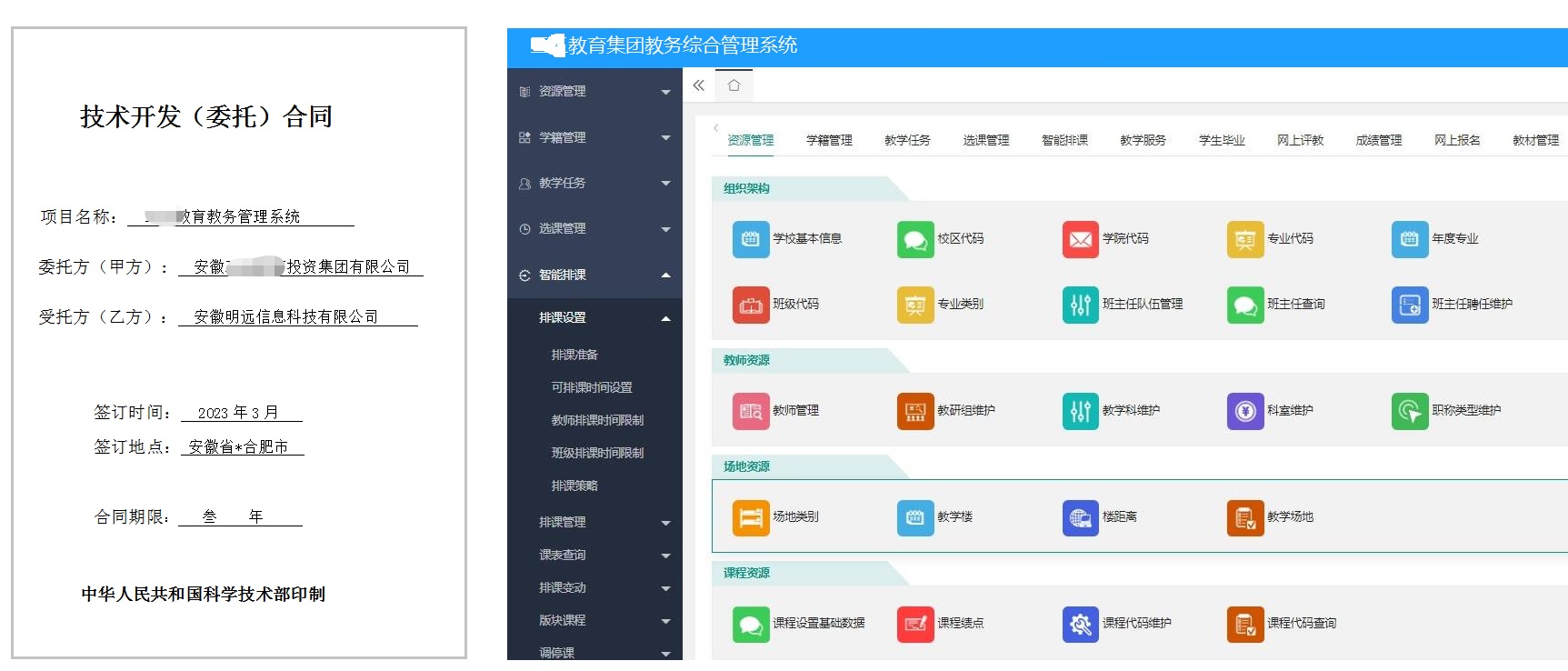This screenshot has width=1568, height=671.
Task: Open the 专业代码 yellow icon
Action: [1245, 239]
